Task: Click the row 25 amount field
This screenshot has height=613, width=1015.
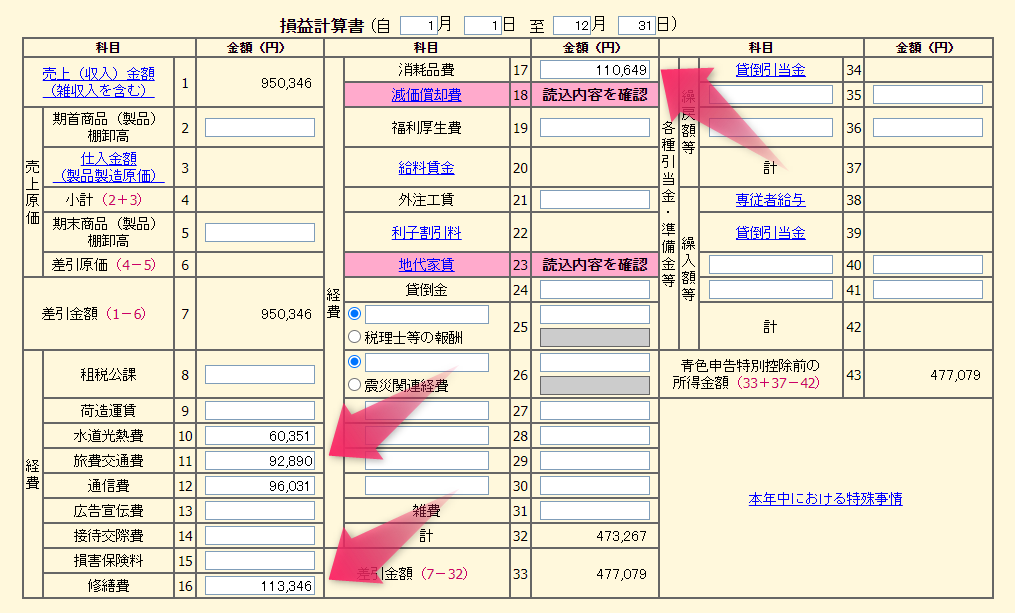Action: [595, 315]
